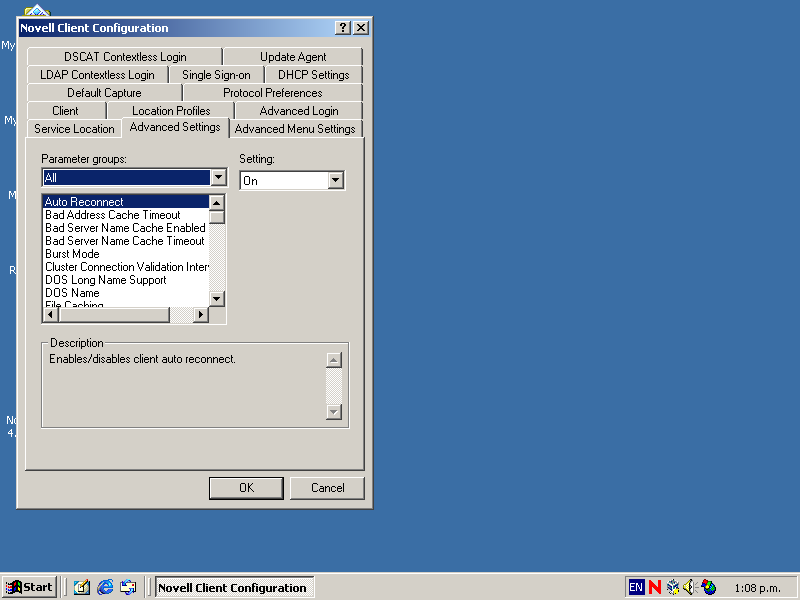
Task: Click the Description box scroll down arrow
Action: click(x=334, y=412)
